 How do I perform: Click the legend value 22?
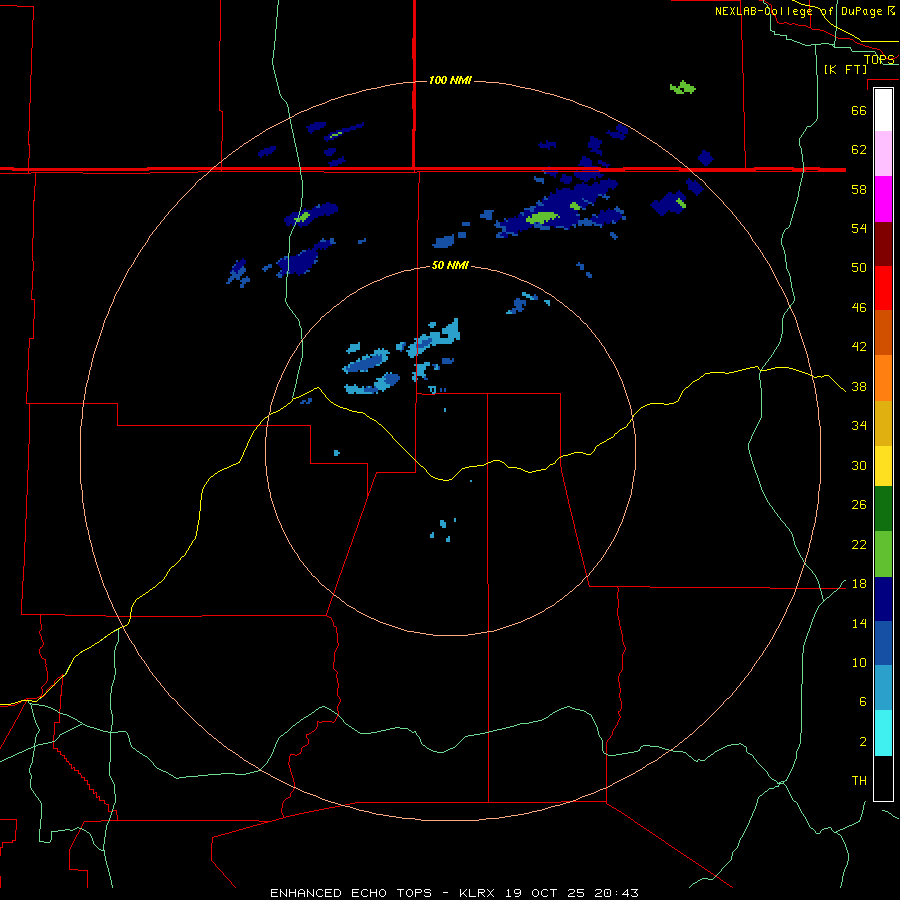click(859, 544)
